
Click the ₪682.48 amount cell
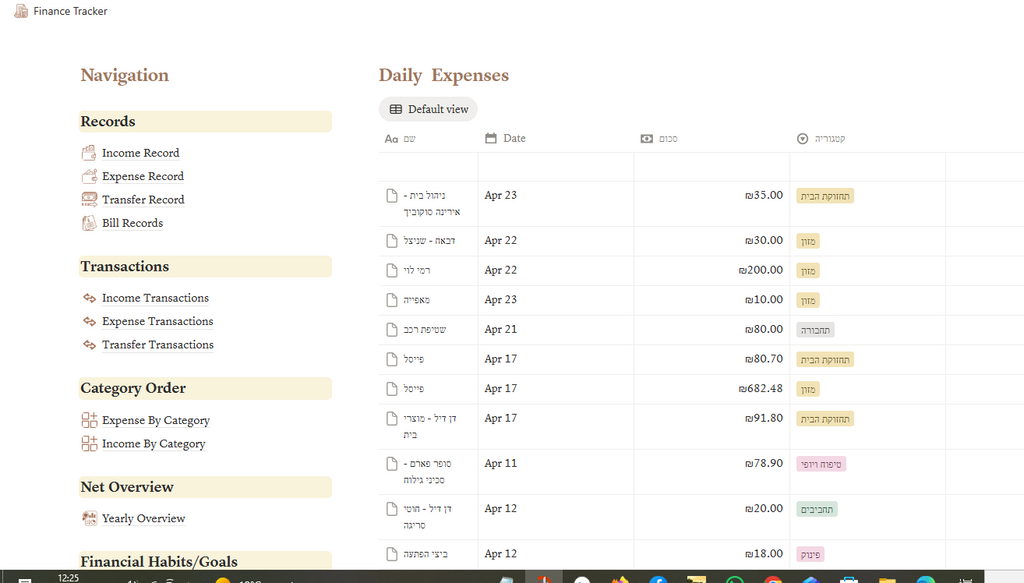point(712,389)
